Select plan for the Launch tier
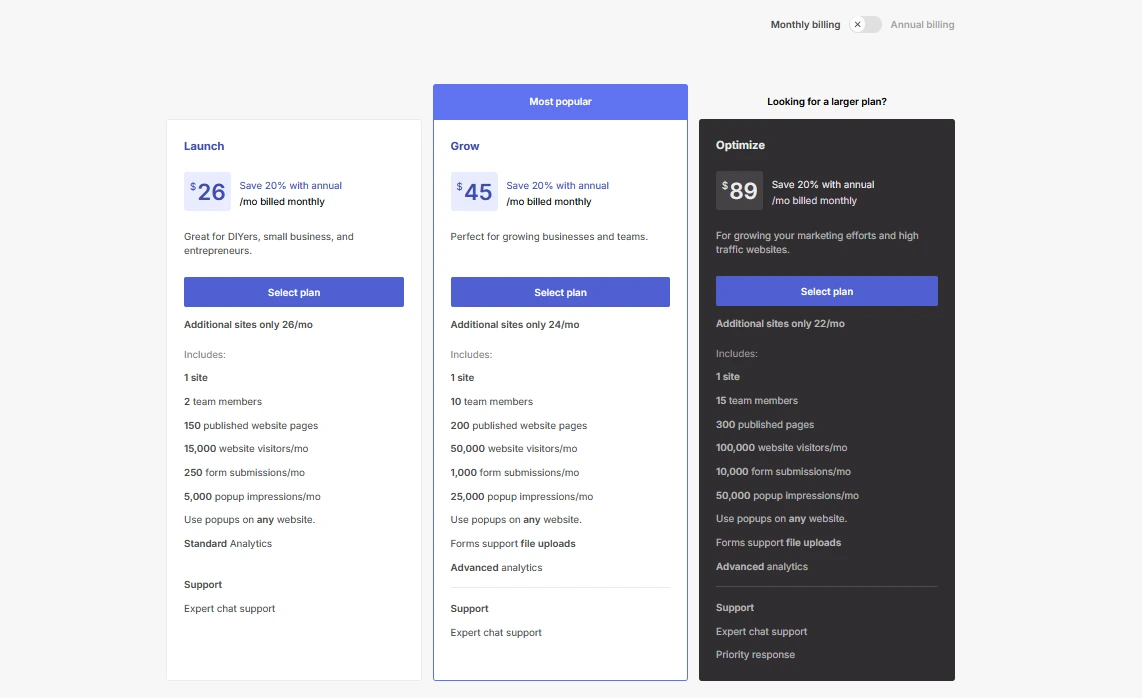 tap(294, 292)
